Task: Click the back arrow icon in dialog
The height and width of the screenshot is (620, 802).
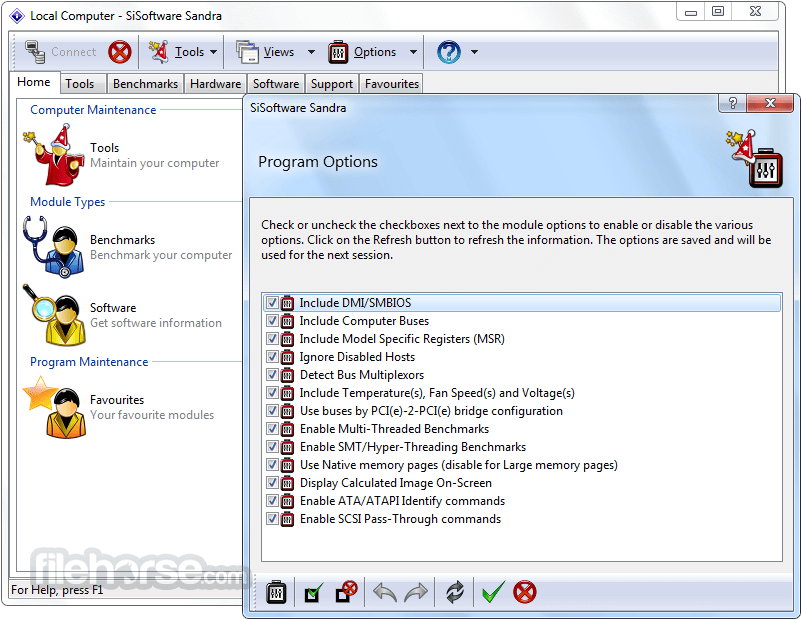Action: (385, 592)
